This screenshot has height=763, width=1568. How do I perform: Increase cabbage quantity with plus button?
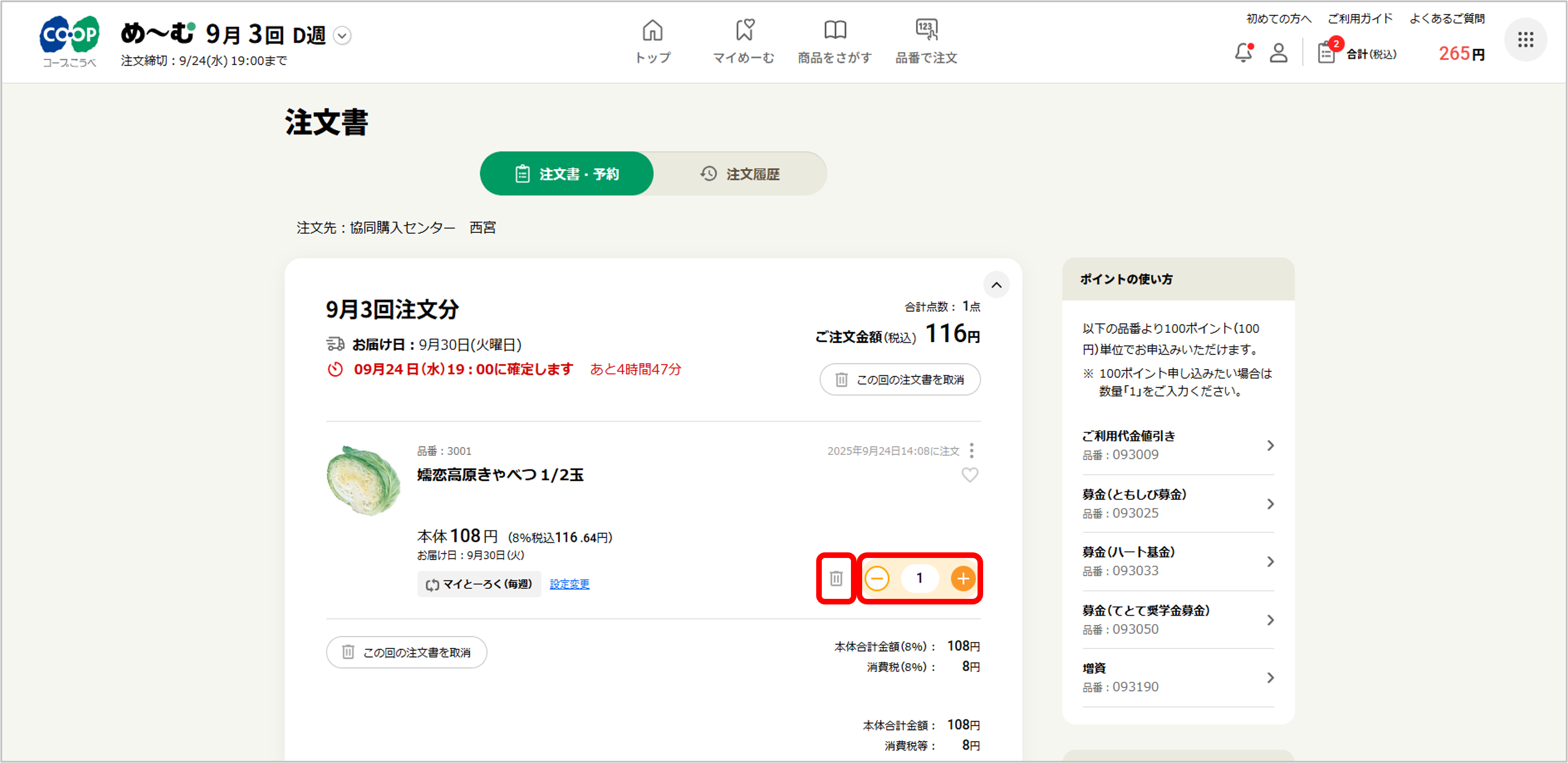coord(963,579)
